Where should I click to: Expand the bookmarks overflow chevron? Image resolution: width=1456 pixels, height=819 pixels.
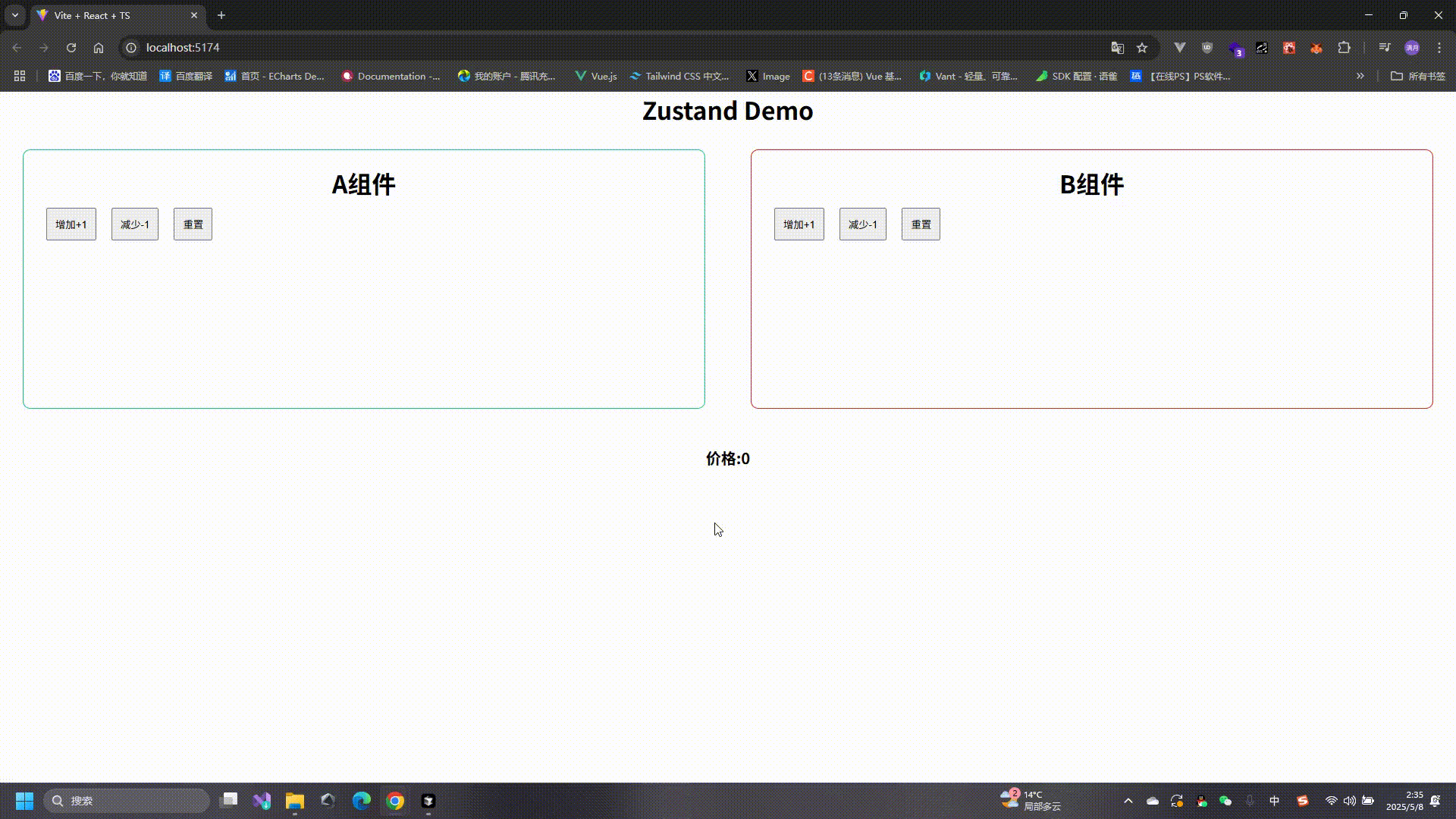1360,76
